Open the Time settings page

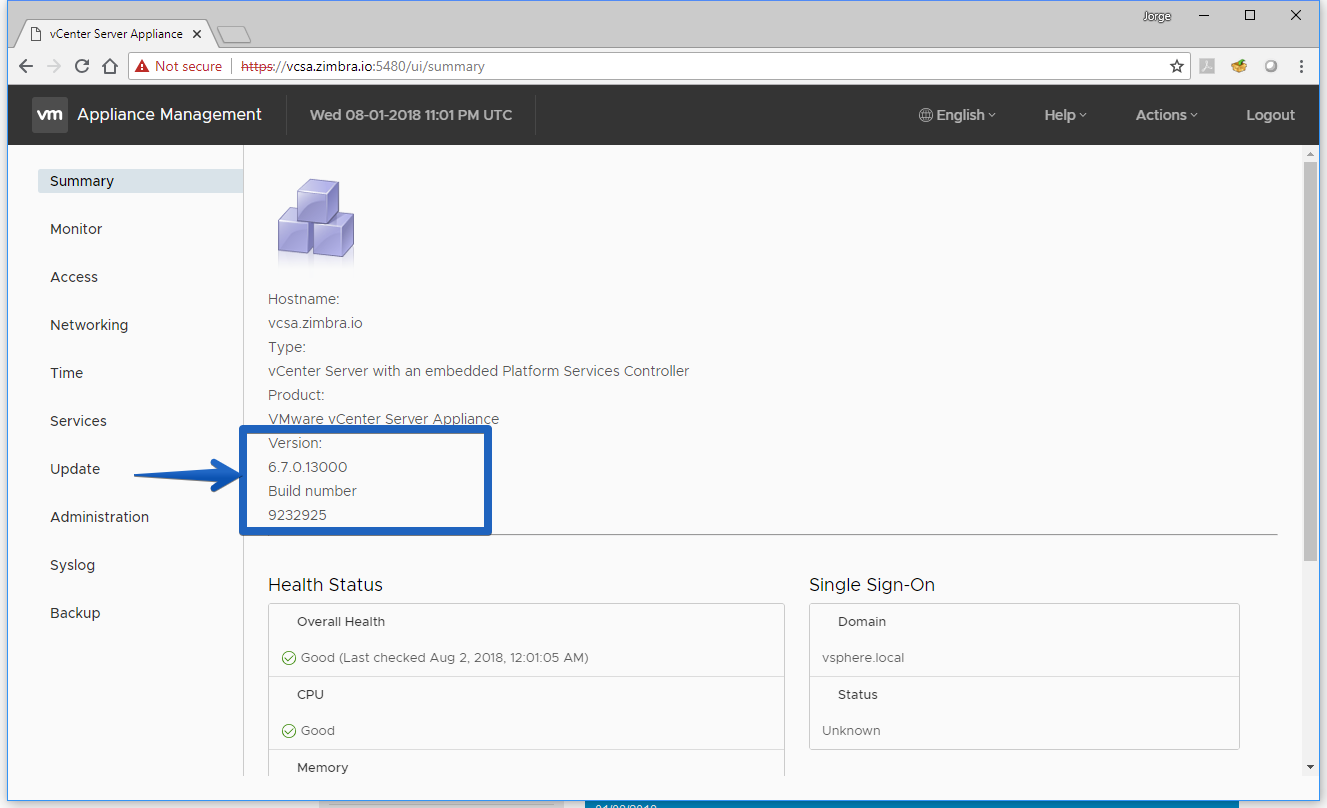tap(67, 373)
